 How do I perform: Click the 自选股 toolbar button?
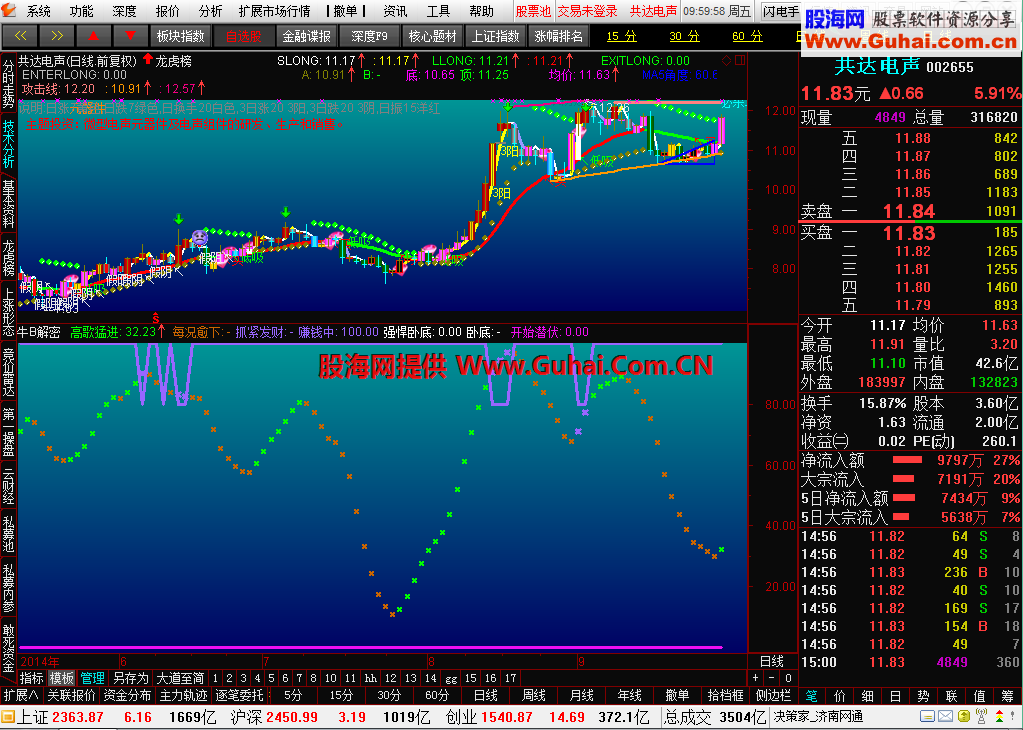(x=243, y=36)
